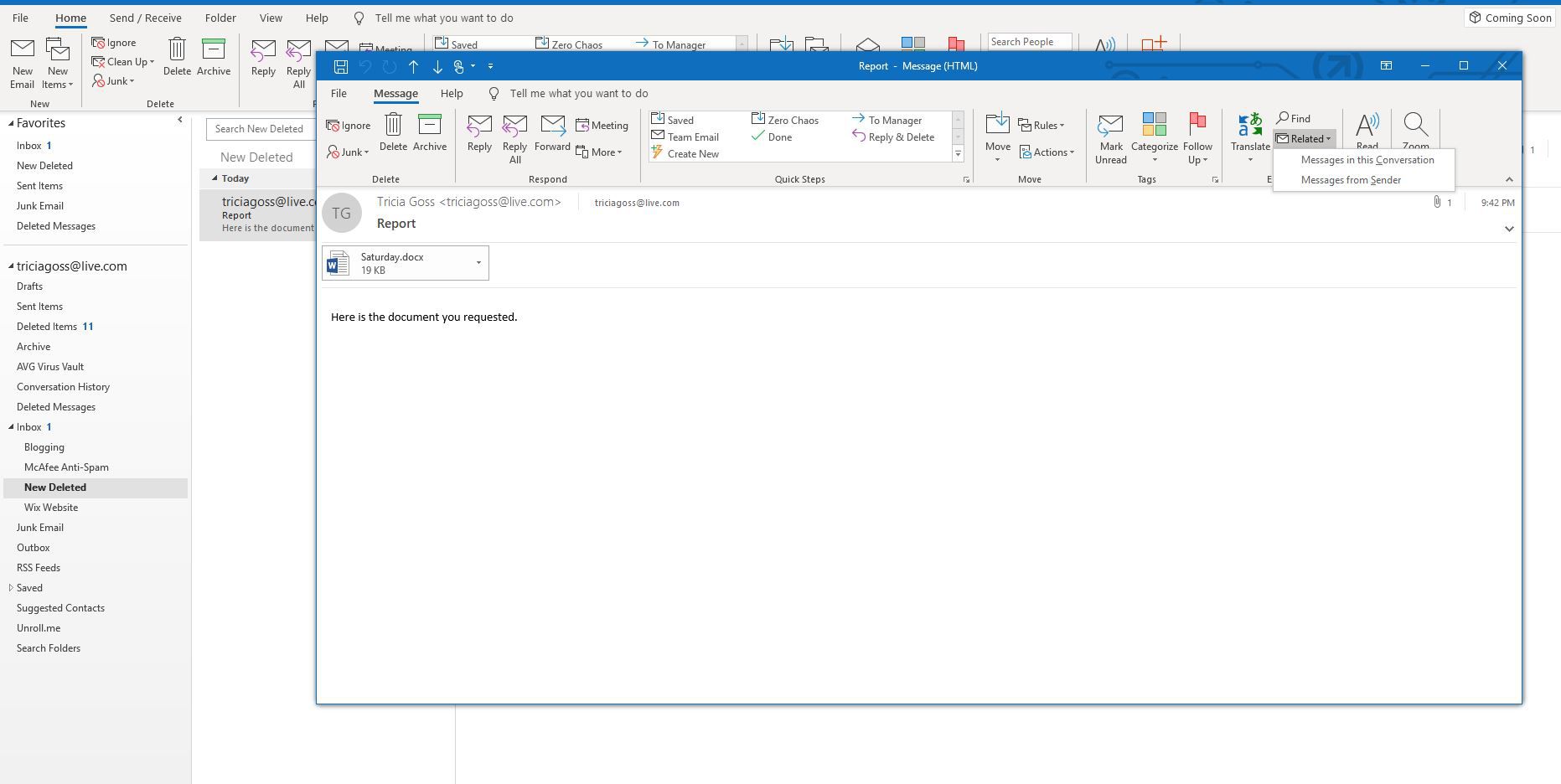Open the Junk dropdown in message window
Viewport: 1561px width, 784px height.
pyautogui.click(x=348, y=152)
